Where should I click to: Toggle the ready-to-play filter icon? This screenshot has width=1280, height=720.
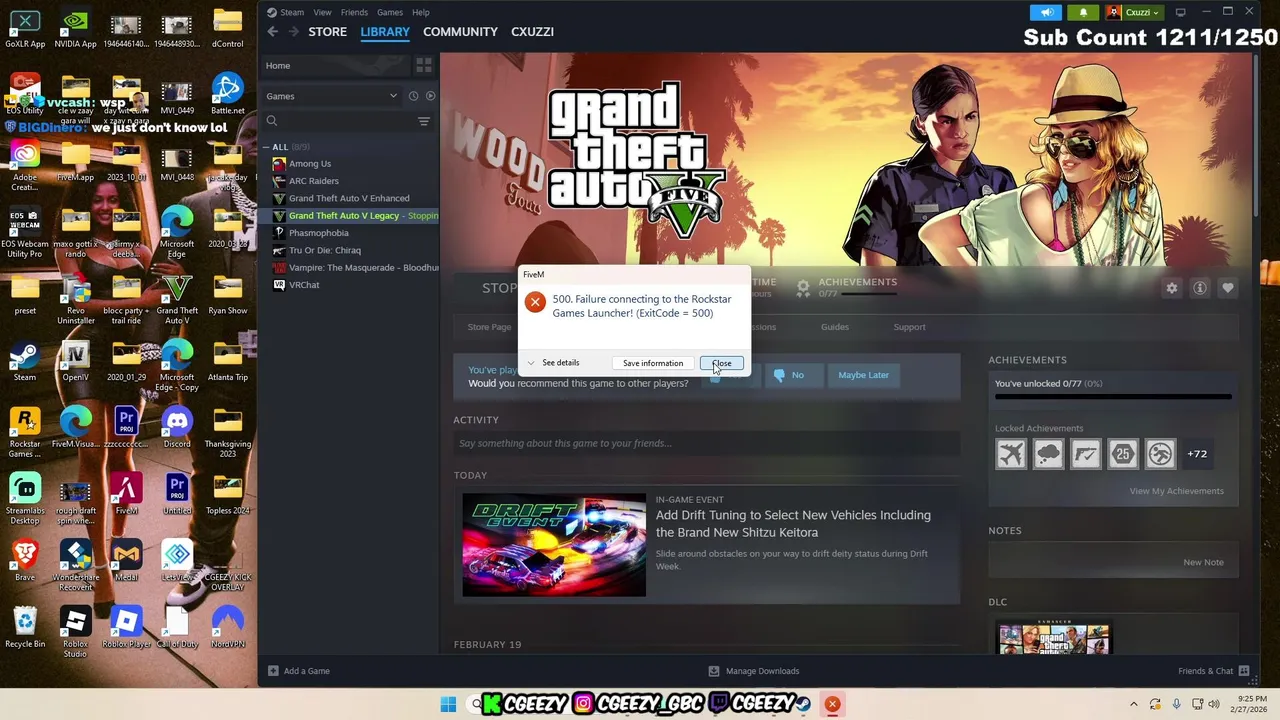430,96
